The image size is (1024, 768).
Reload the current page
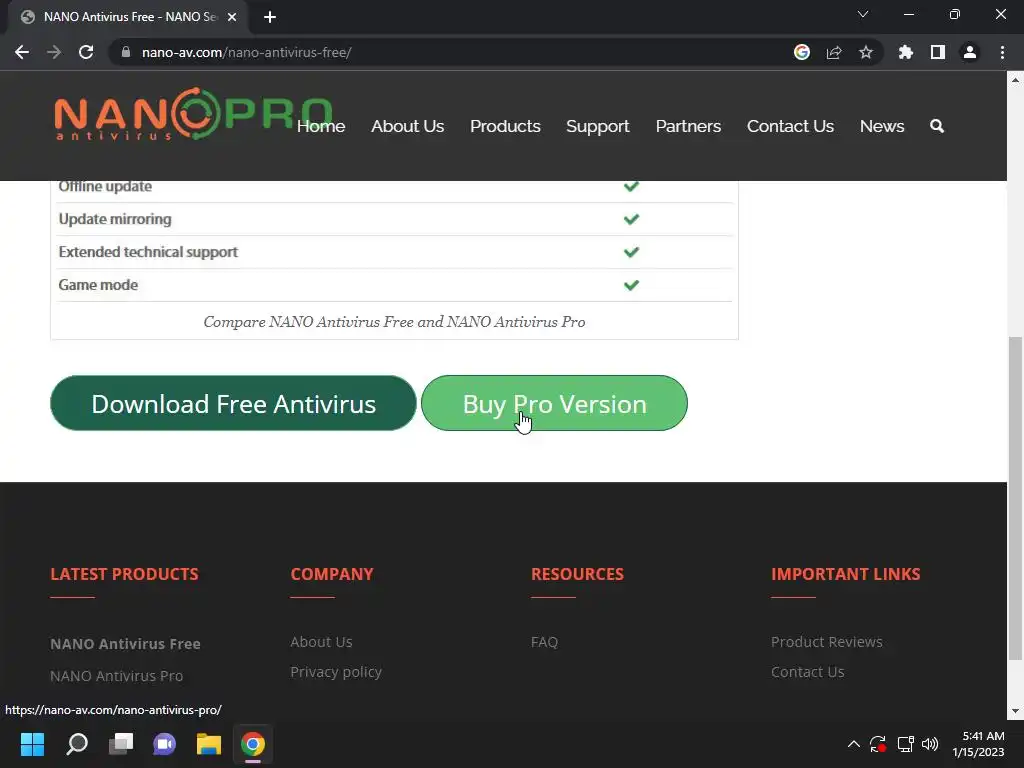pyautogui.click(x=86, y=52)
